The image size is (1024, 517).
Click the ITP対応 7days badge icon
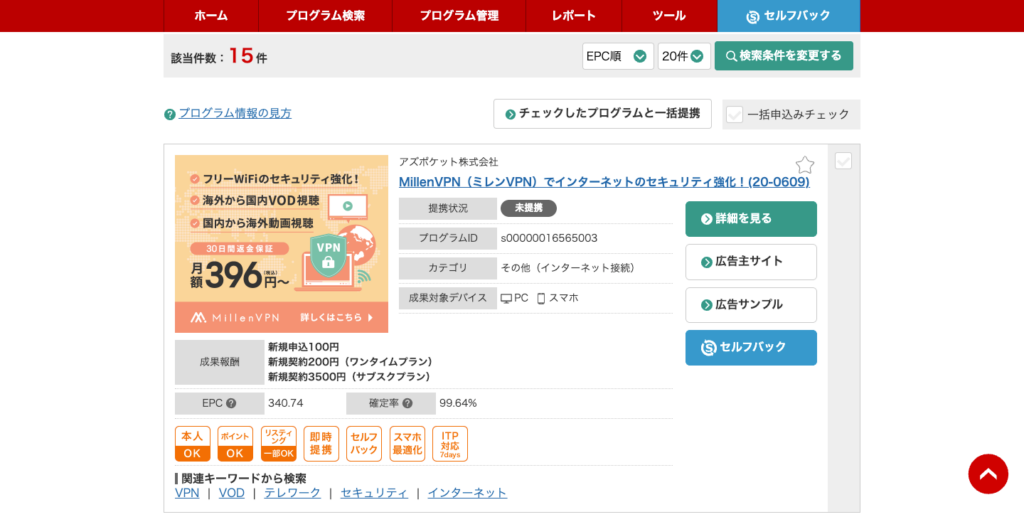(x=450, y=444)
